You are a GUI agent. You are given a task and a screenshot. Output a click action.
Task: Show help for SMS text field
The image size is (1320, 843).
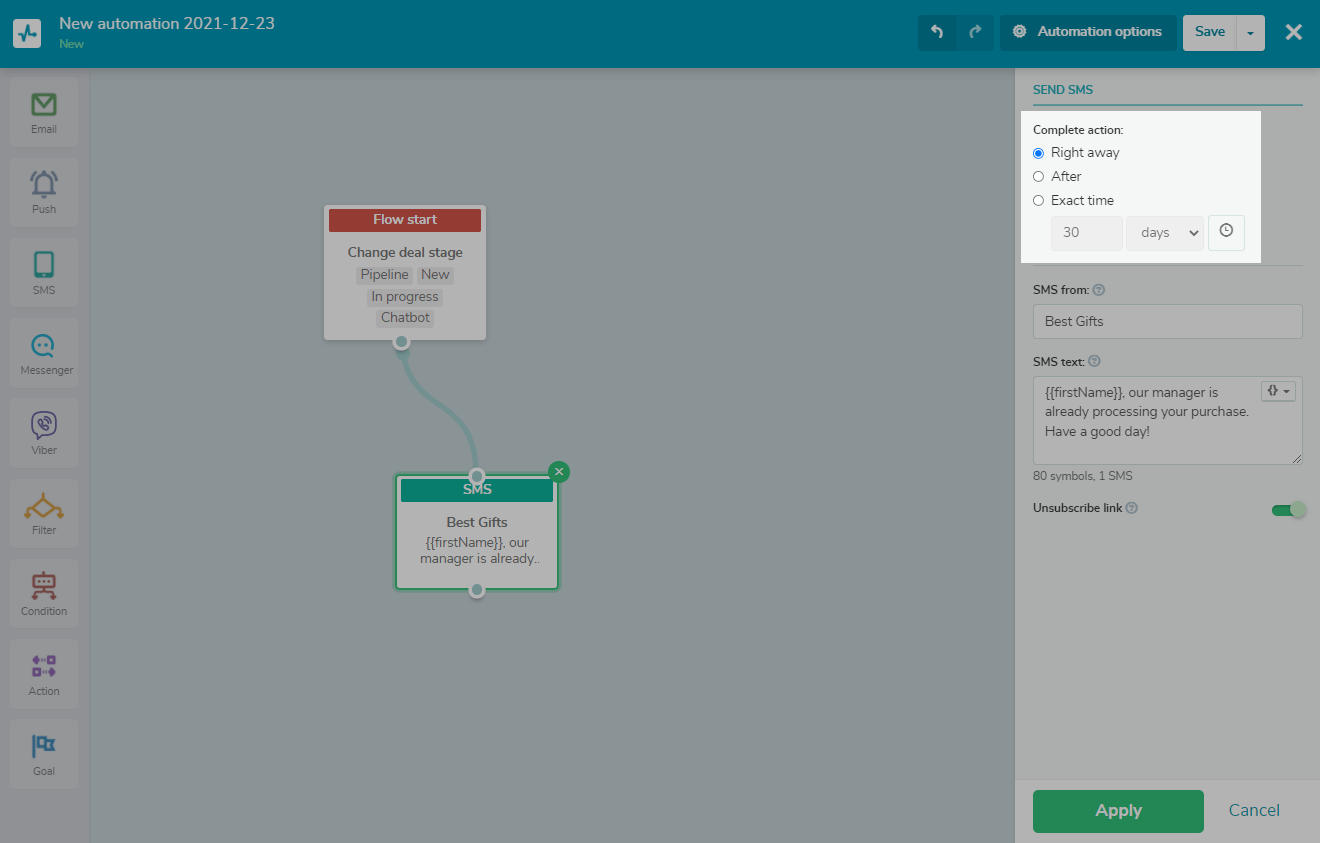1094,361
